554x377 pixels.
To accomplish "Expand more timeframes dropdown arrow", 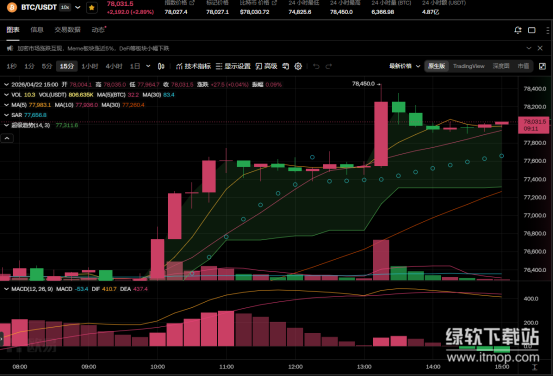I will [x=148, y=66].
